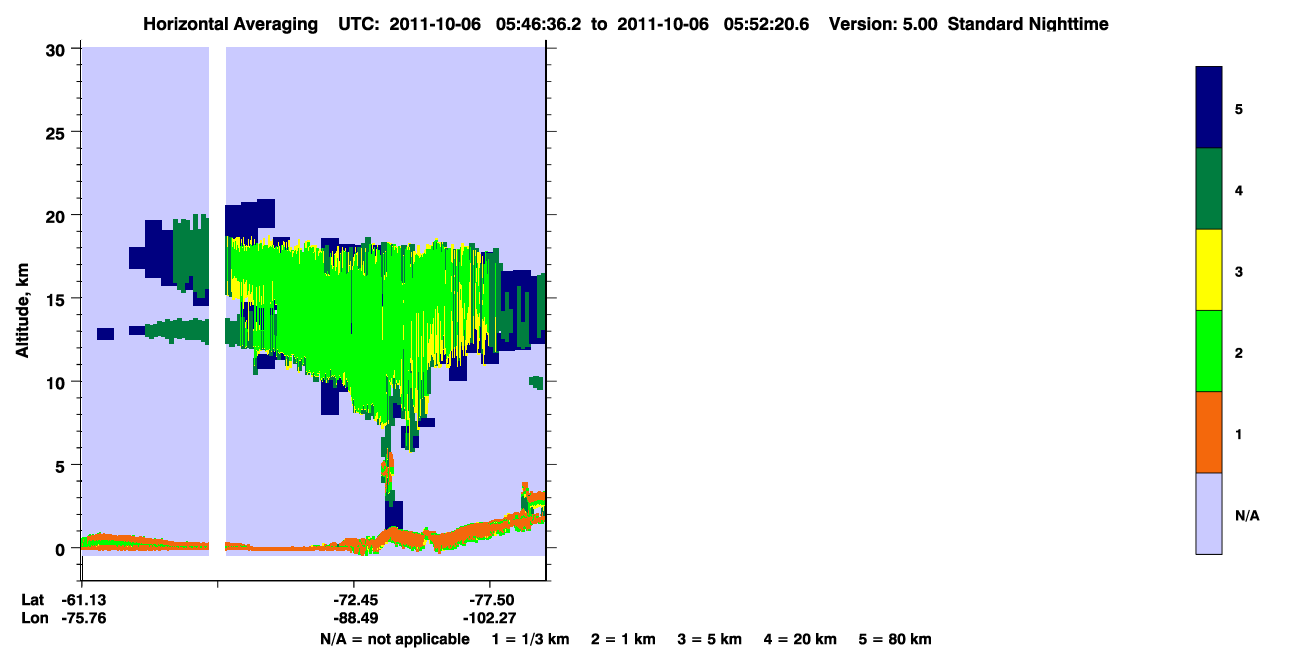
Task: Click colorbar label "1"
Action: click(1239, 434)
